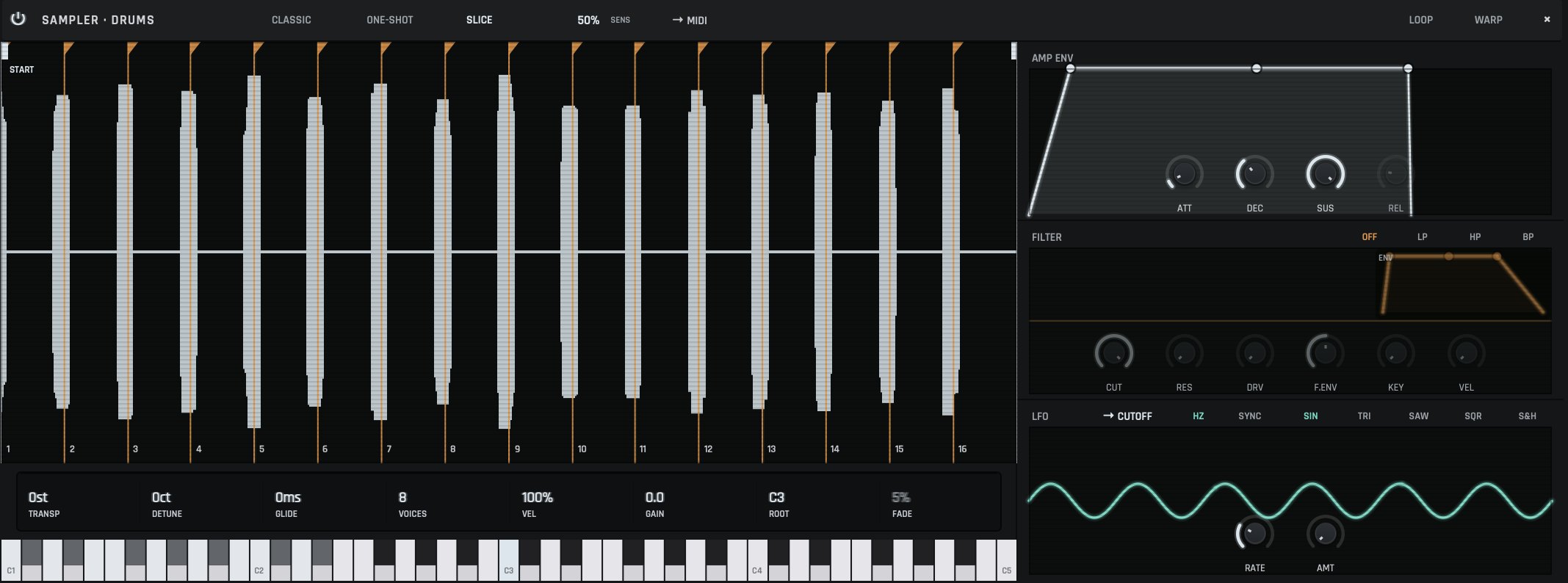
Task: Switch to CLASSIC sampler mode
Action: (x=292, y=20)
